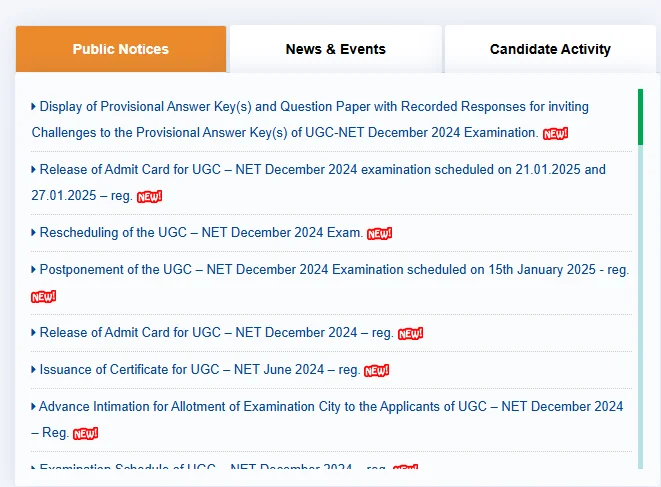Click the NEW badge after Provisional Answer Key notice
The image size is (661, 487).
click(555, 134)
